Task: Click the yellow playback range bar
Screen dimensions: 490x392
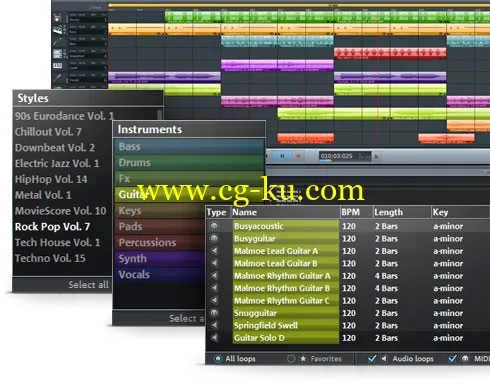Action: [x=299, y=5]
